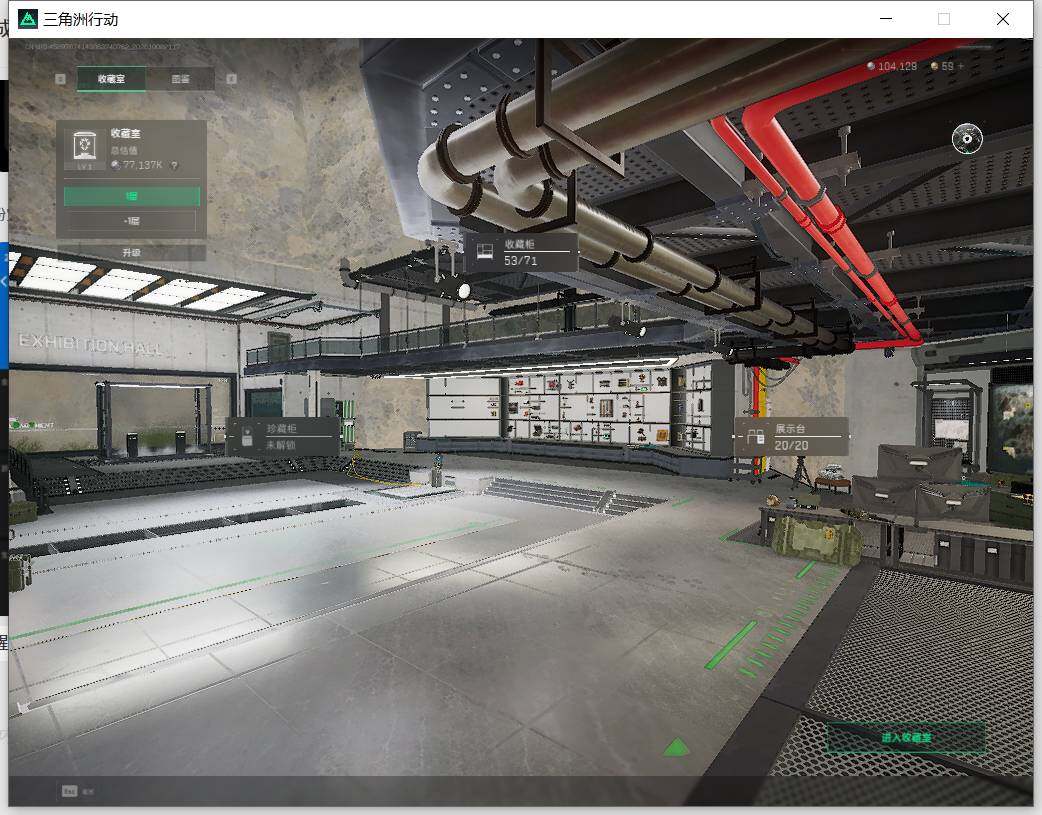Click the Esc back key hint
The height and width of the screenshot is (815, 1042).
point(70,790)
